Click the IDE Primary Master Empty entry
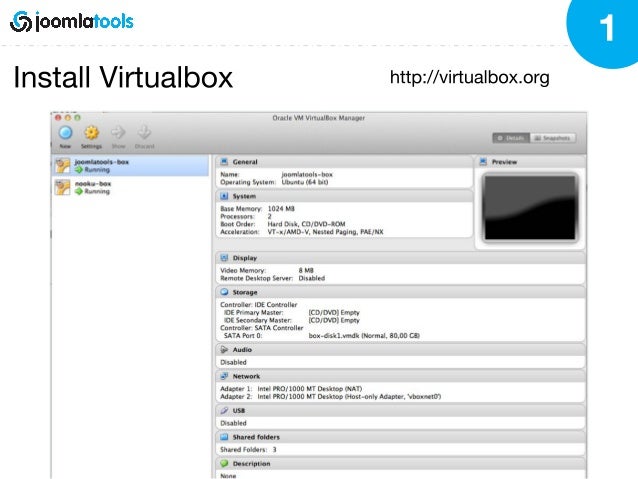Viewport: 638px width, 479px height. (x=334, y=313)
